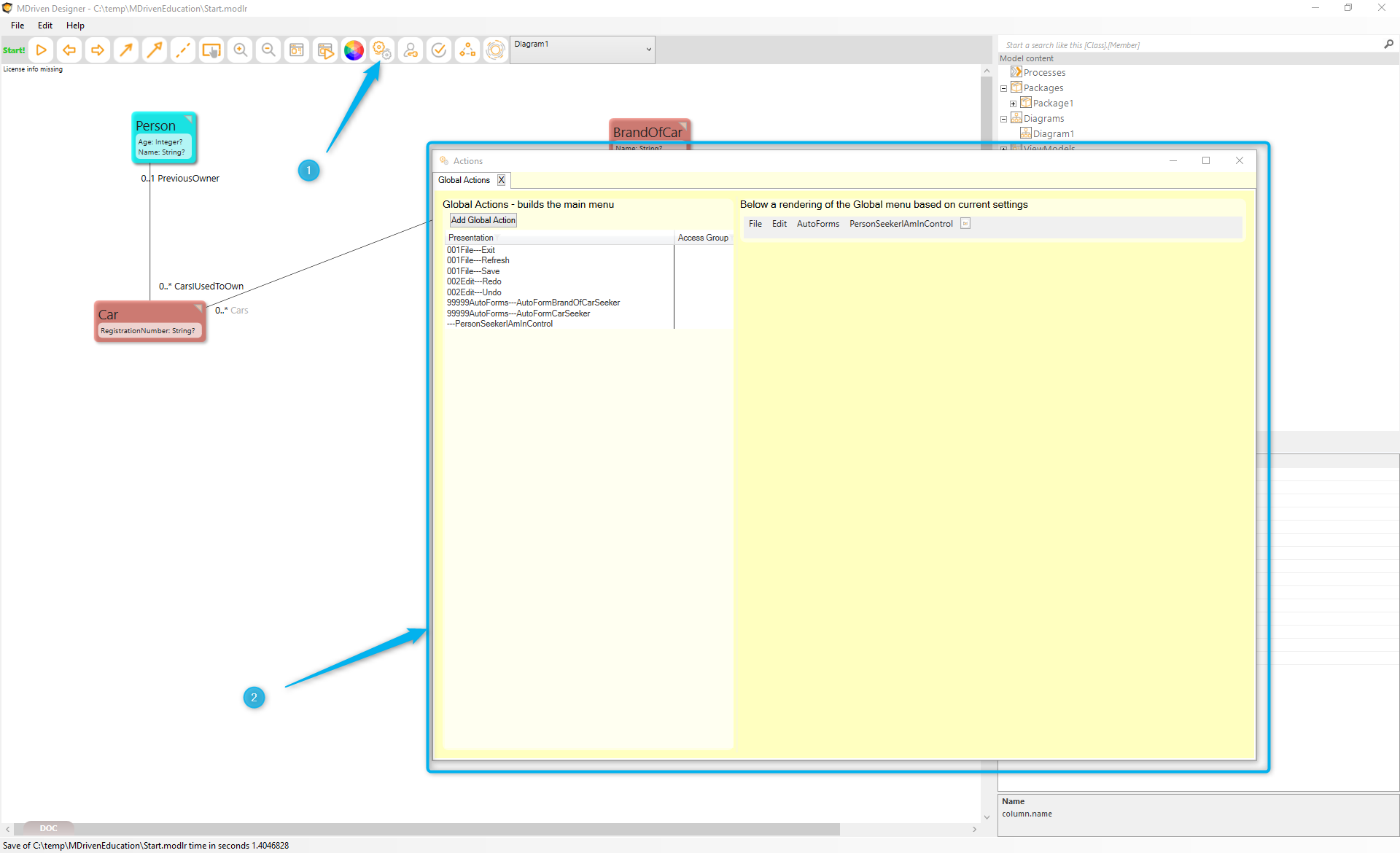Expand the Package1 tree node
The image size is (1400, 853).
(x=1013, y=104)
